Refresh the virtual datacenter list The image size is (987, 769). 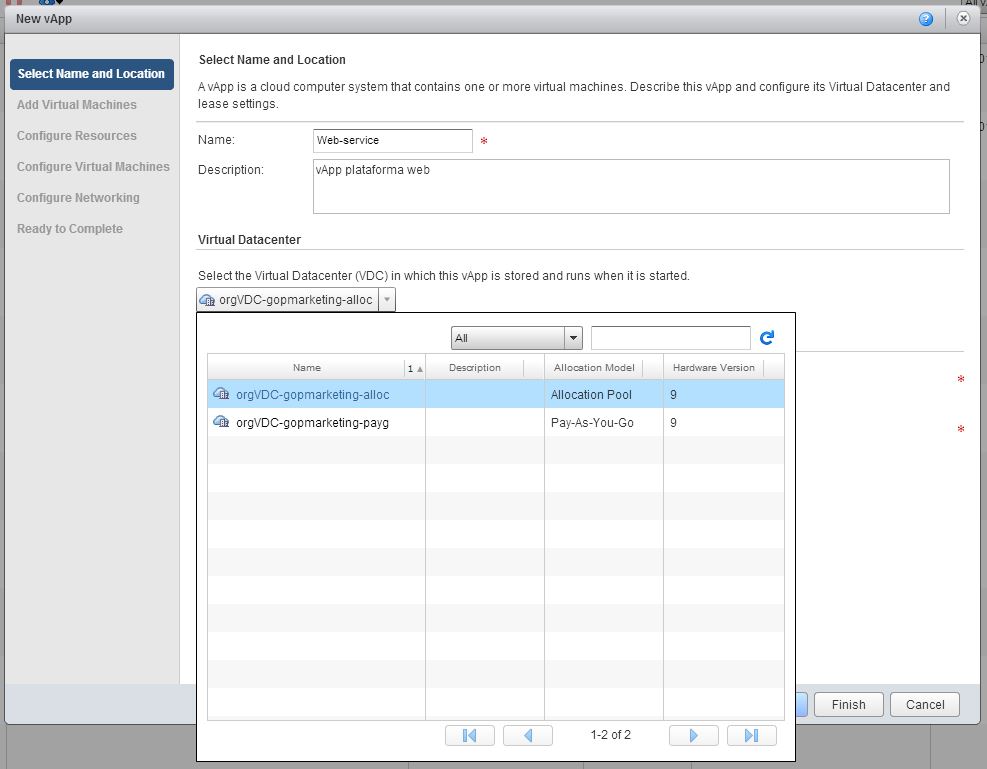pos(767,338)
